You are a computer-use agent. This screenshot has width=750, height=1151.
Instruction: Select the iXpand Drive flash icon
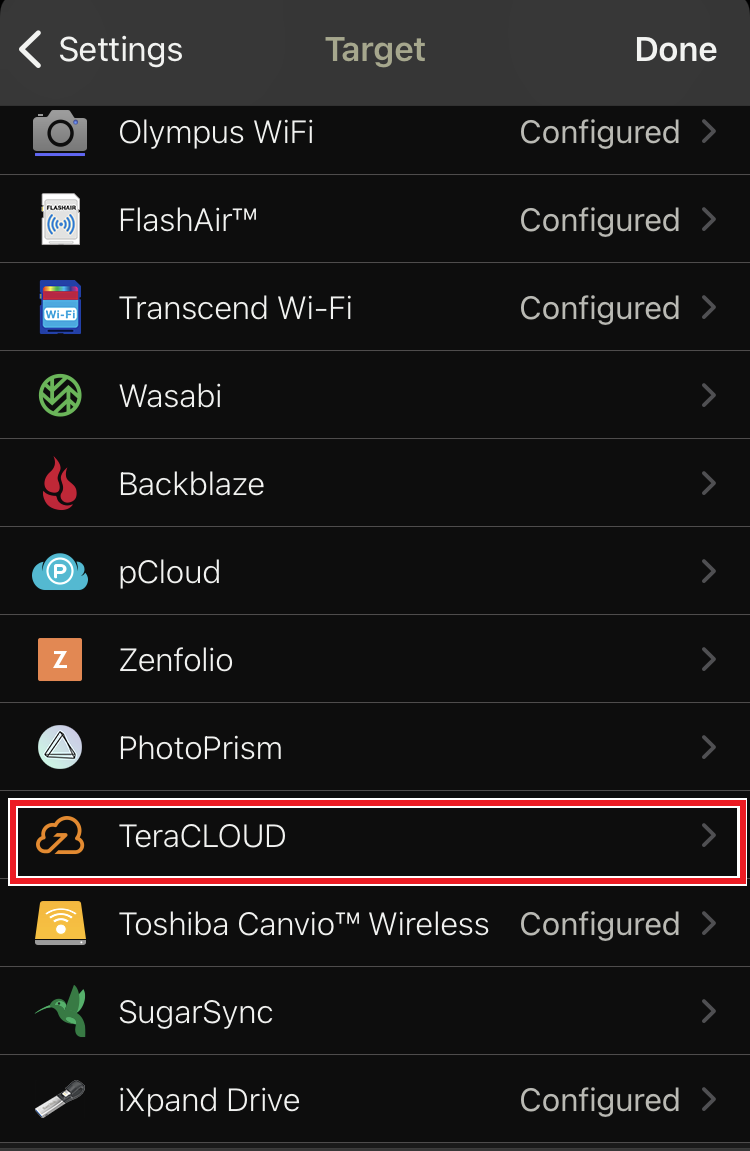(x=62, y=1099)
